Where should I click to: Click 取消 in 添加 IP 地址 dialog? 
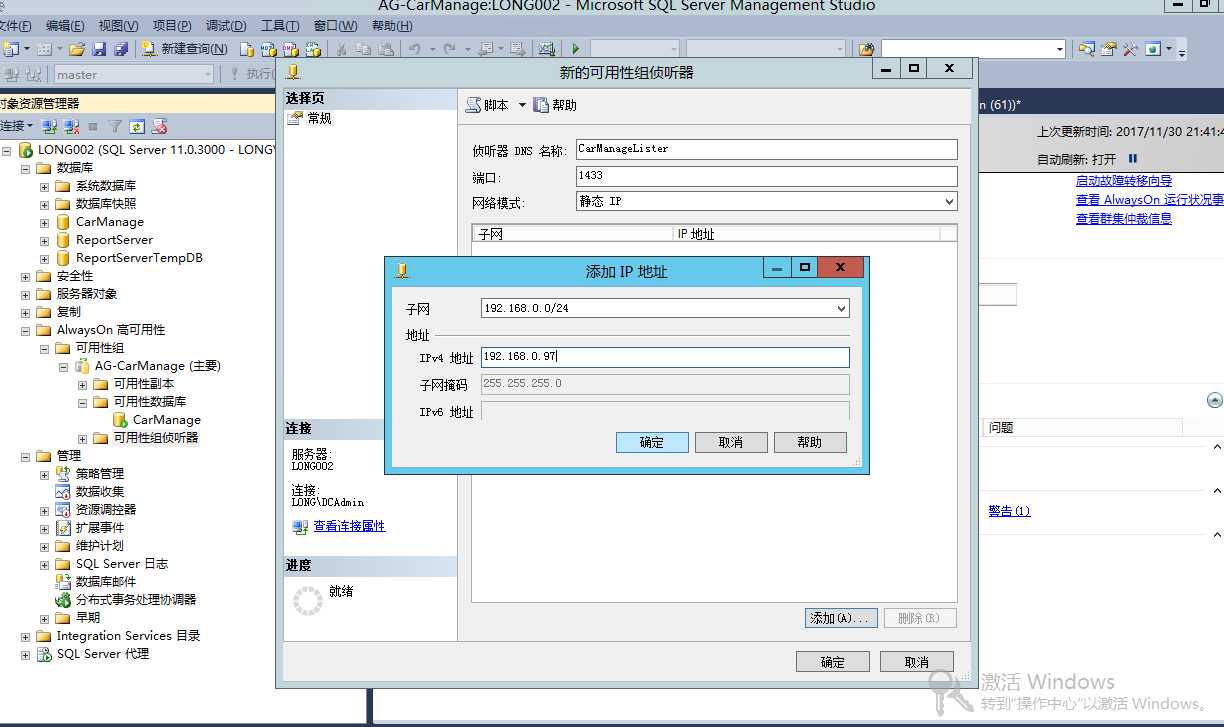[731, 442]
